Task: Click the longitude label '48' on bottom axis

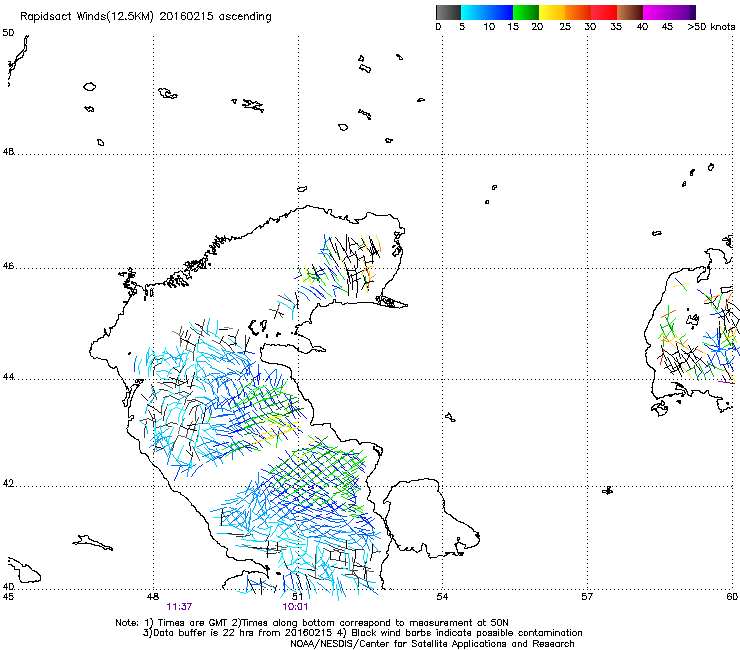Action: point(153,597)
